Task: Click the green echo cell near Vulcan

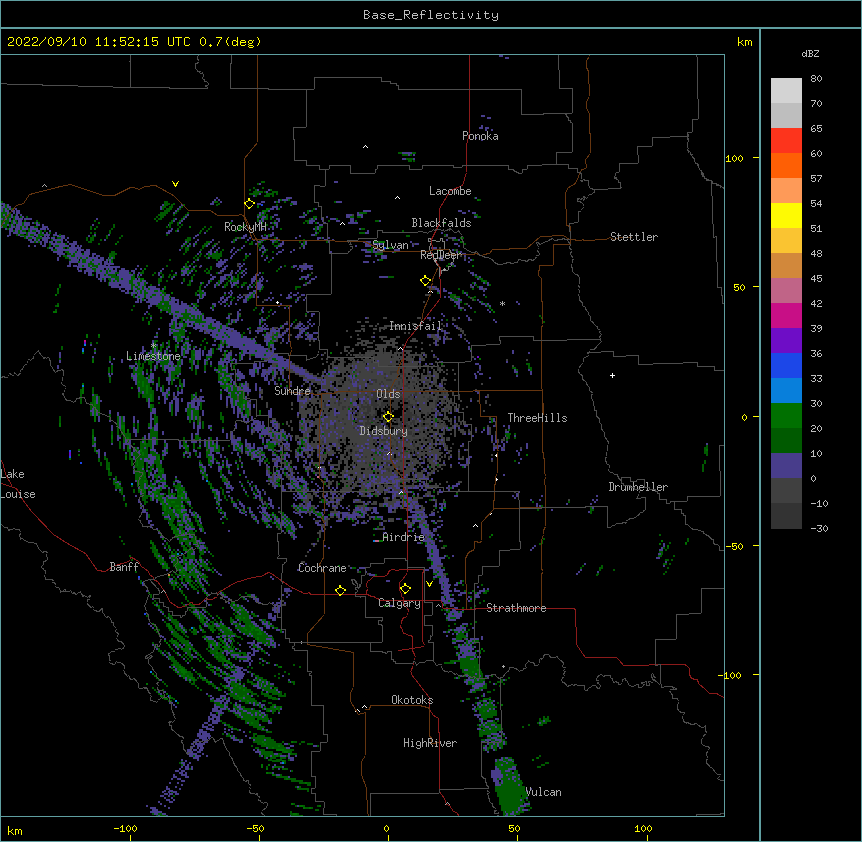Action: coord(511,786)
